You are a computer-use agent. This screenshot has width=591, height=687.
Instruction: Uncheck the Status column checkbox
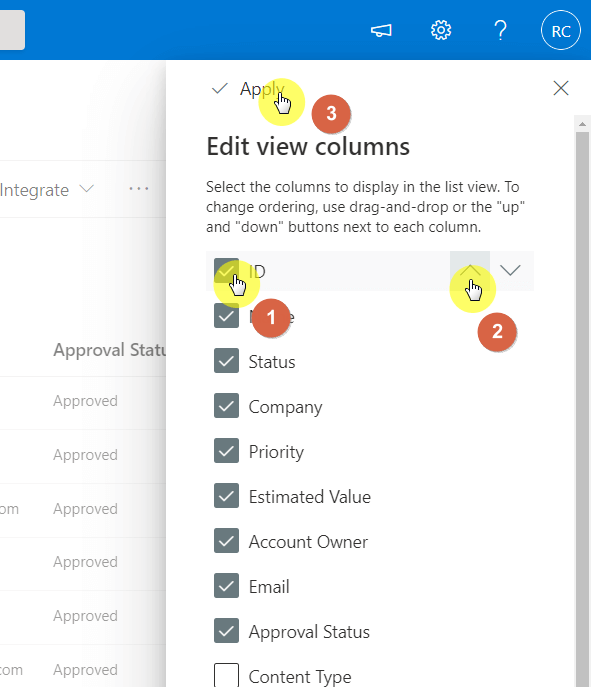pos(226,361)
